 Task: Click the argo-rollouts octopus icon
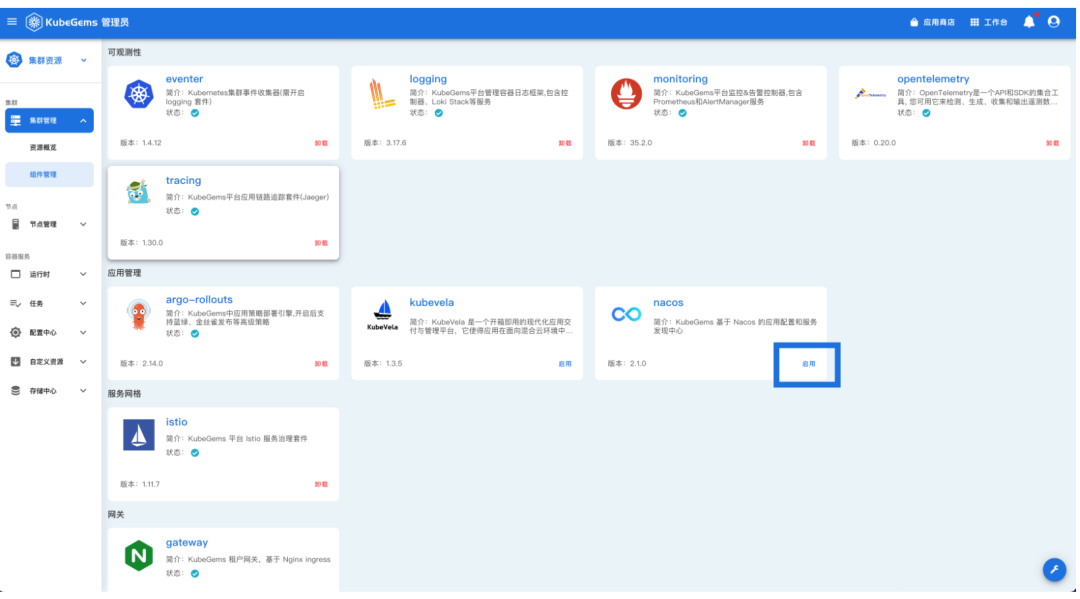coord(138,315)
